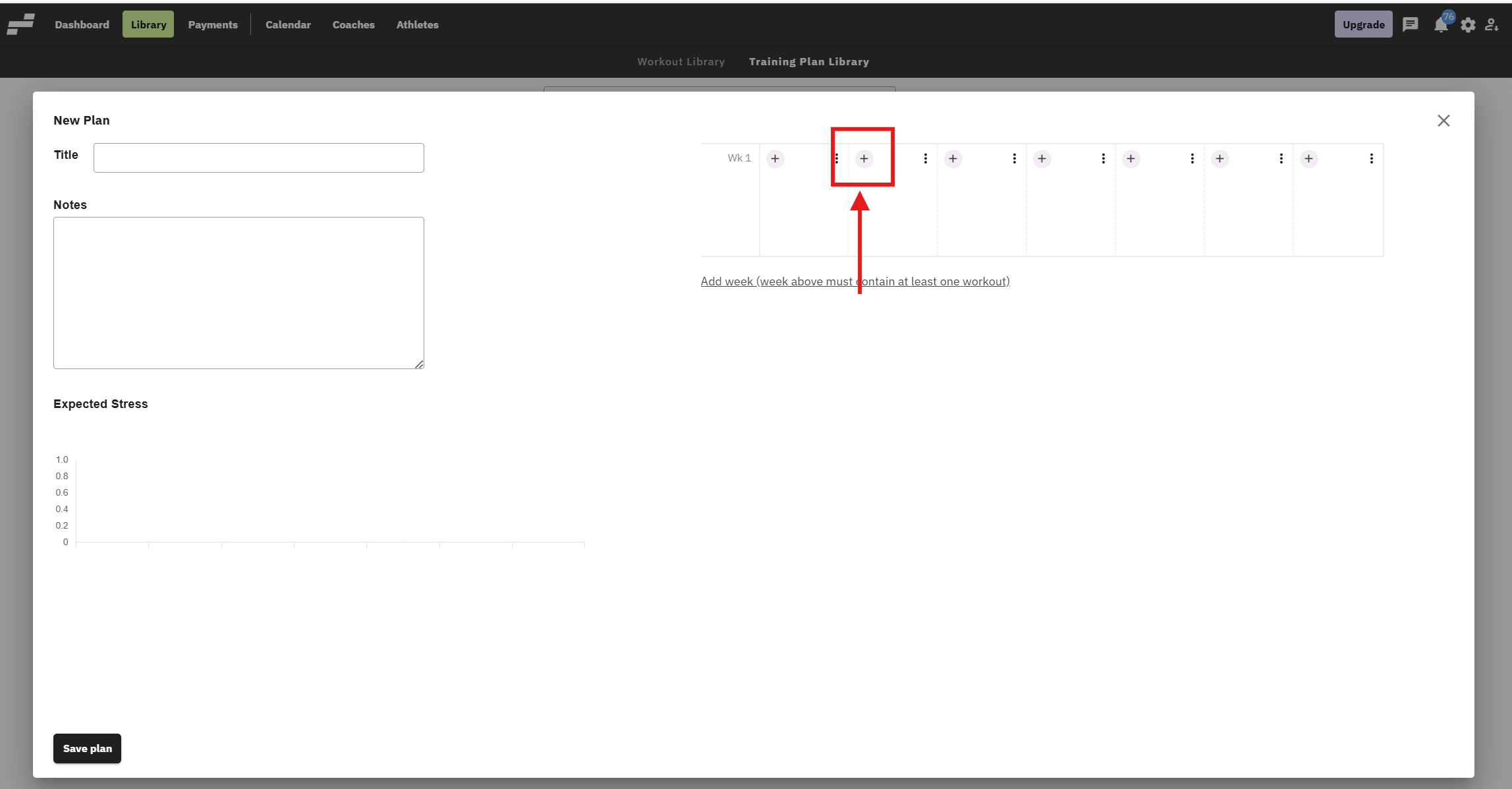This screenshot has height=789, width=1512.
Task: Open the Calendar menu item
Action: [x=288, y=24]
